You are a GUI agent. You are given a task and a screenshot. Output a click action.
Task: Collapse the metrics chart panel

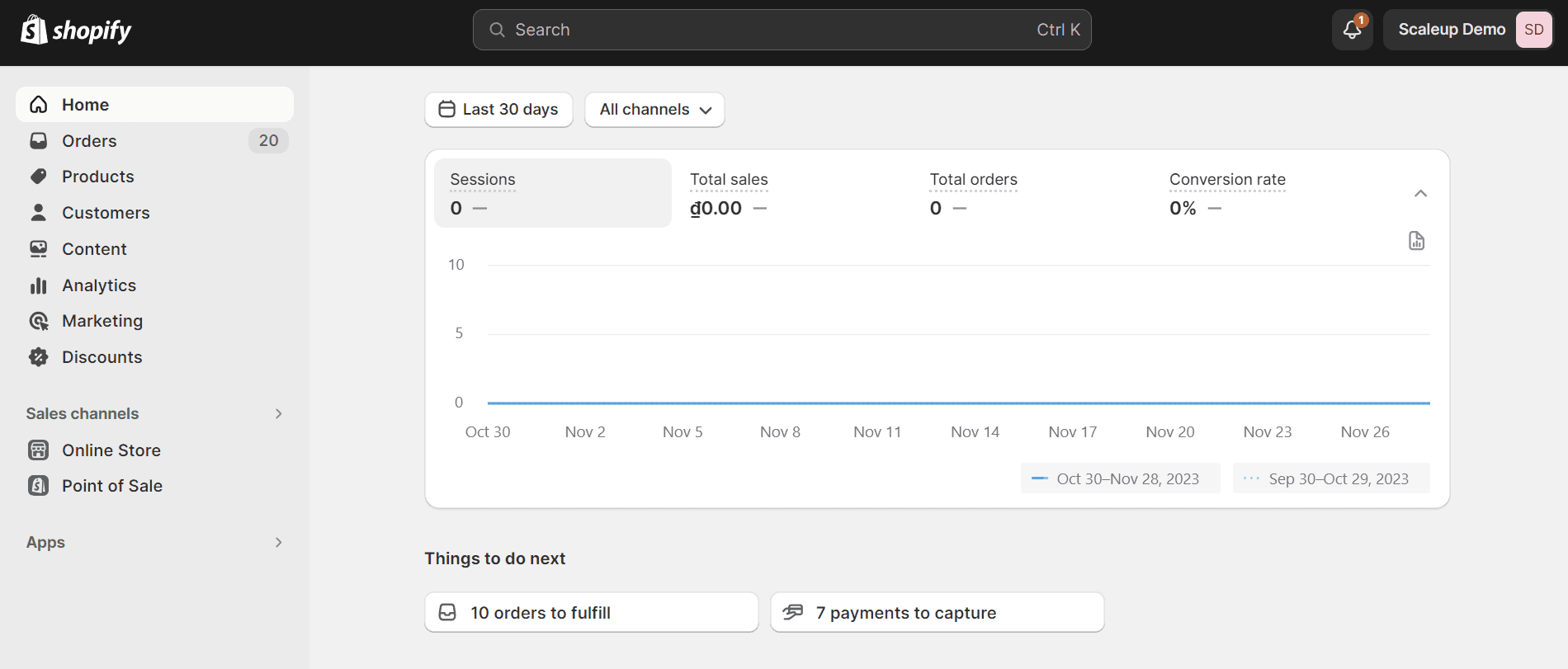click(x=1420, y=193)
